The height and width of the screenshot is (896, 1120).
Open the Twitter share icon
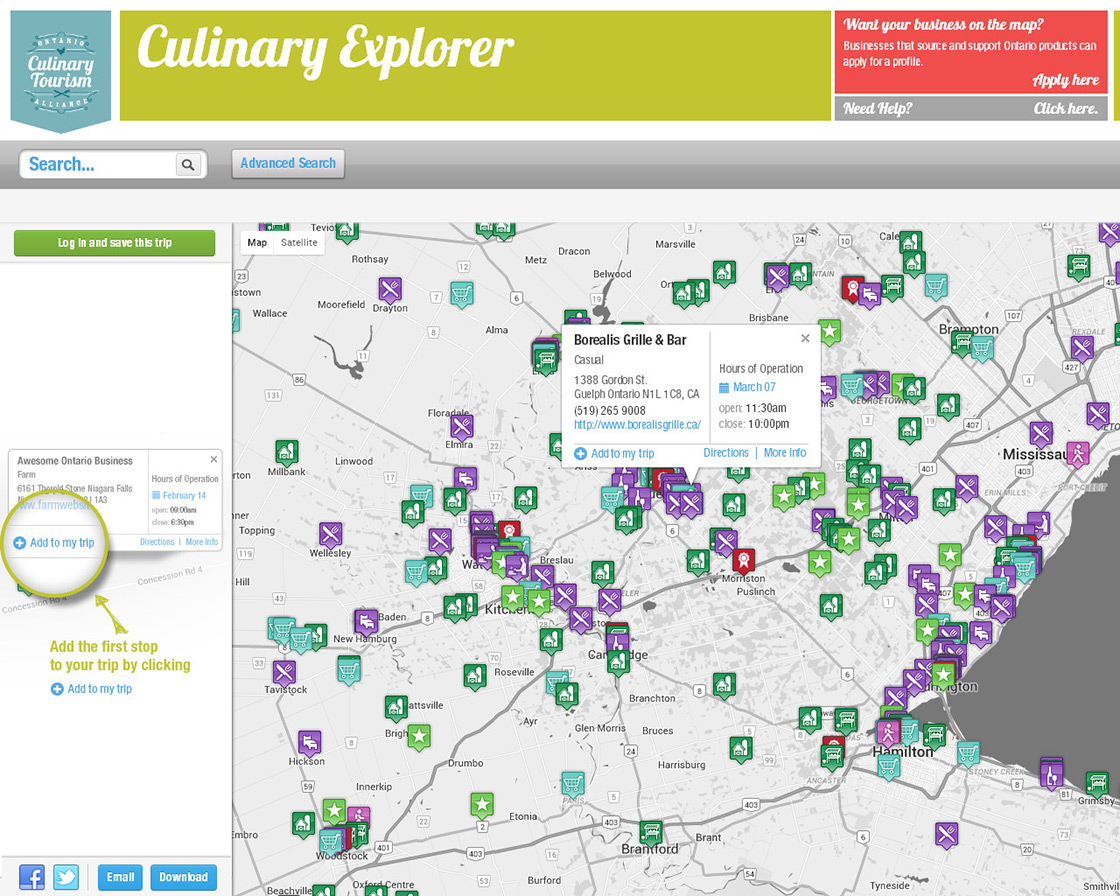click(x=66, y=877)
